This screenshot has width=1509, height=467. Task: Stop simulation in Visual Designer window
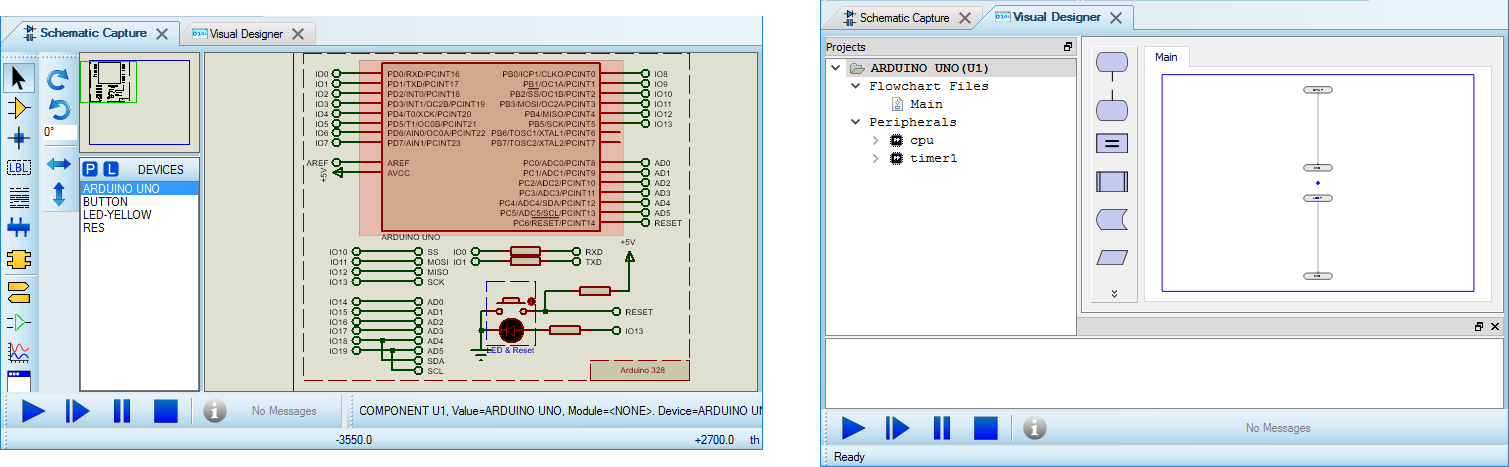coord(986,428)
